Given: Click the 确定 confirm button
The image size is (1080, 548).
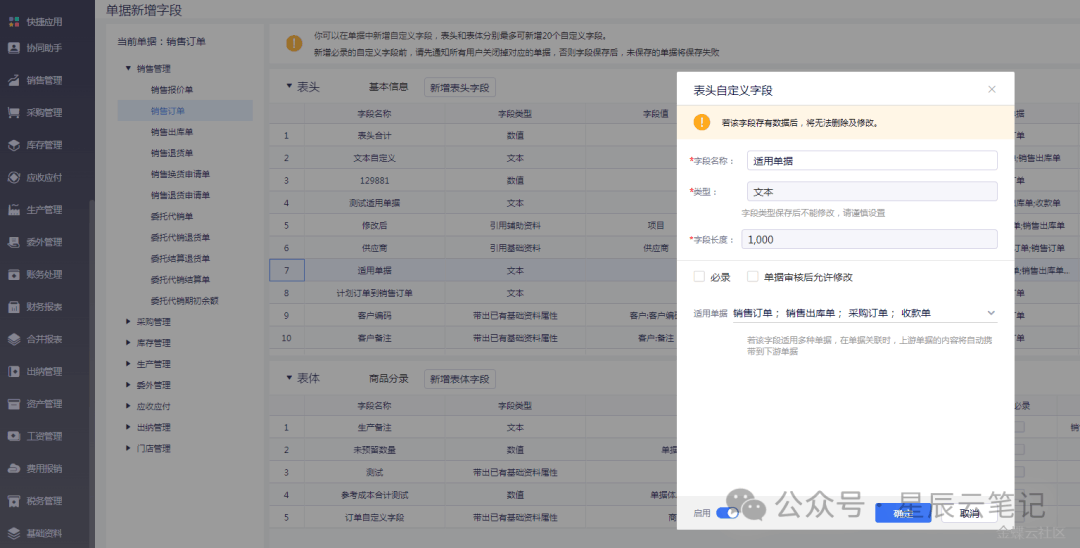Looking at the screenshot, I should (902, 513).
